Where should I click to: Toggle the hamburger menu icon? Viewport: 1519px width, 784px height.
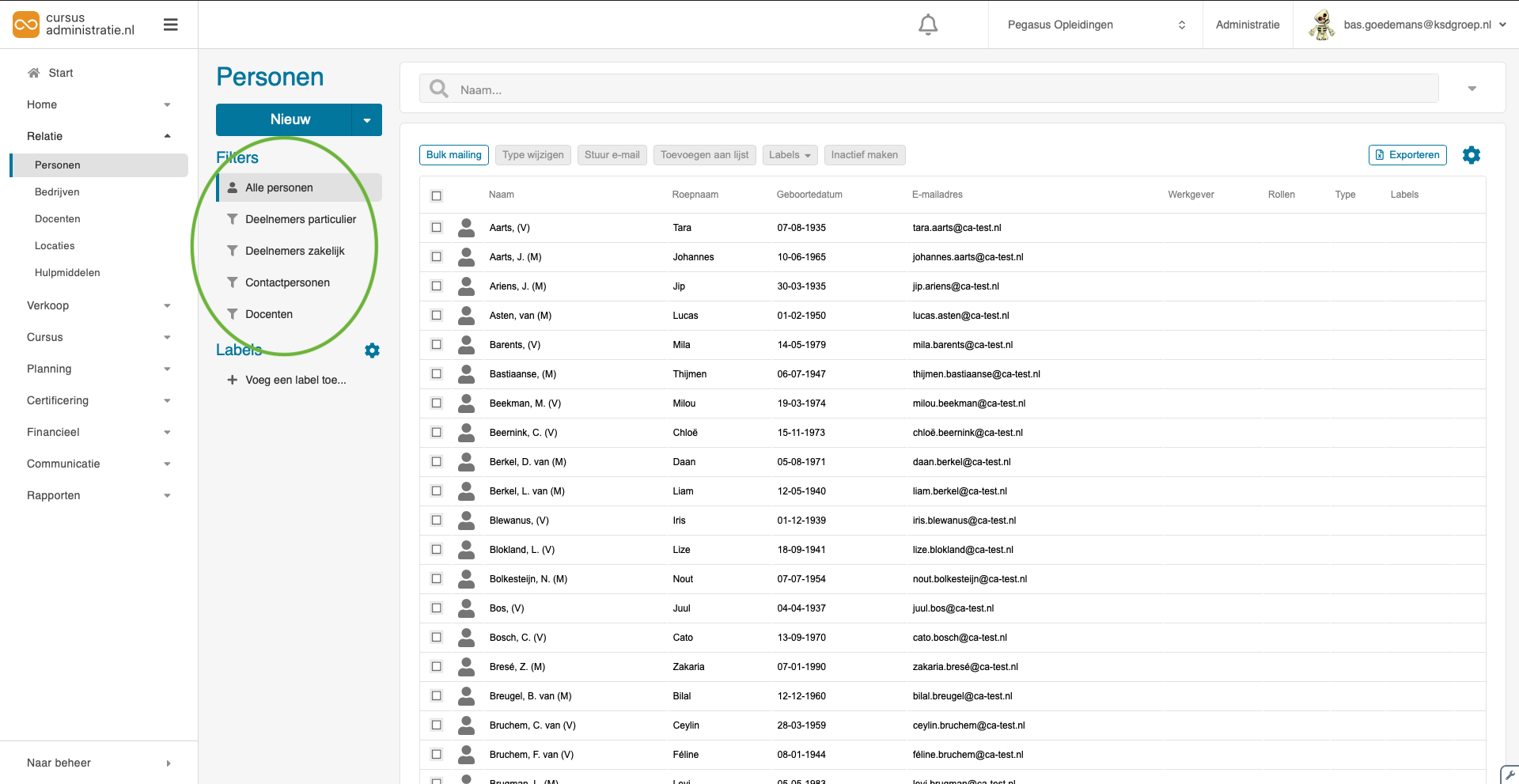pyautogui.click(x=170, y=25)
